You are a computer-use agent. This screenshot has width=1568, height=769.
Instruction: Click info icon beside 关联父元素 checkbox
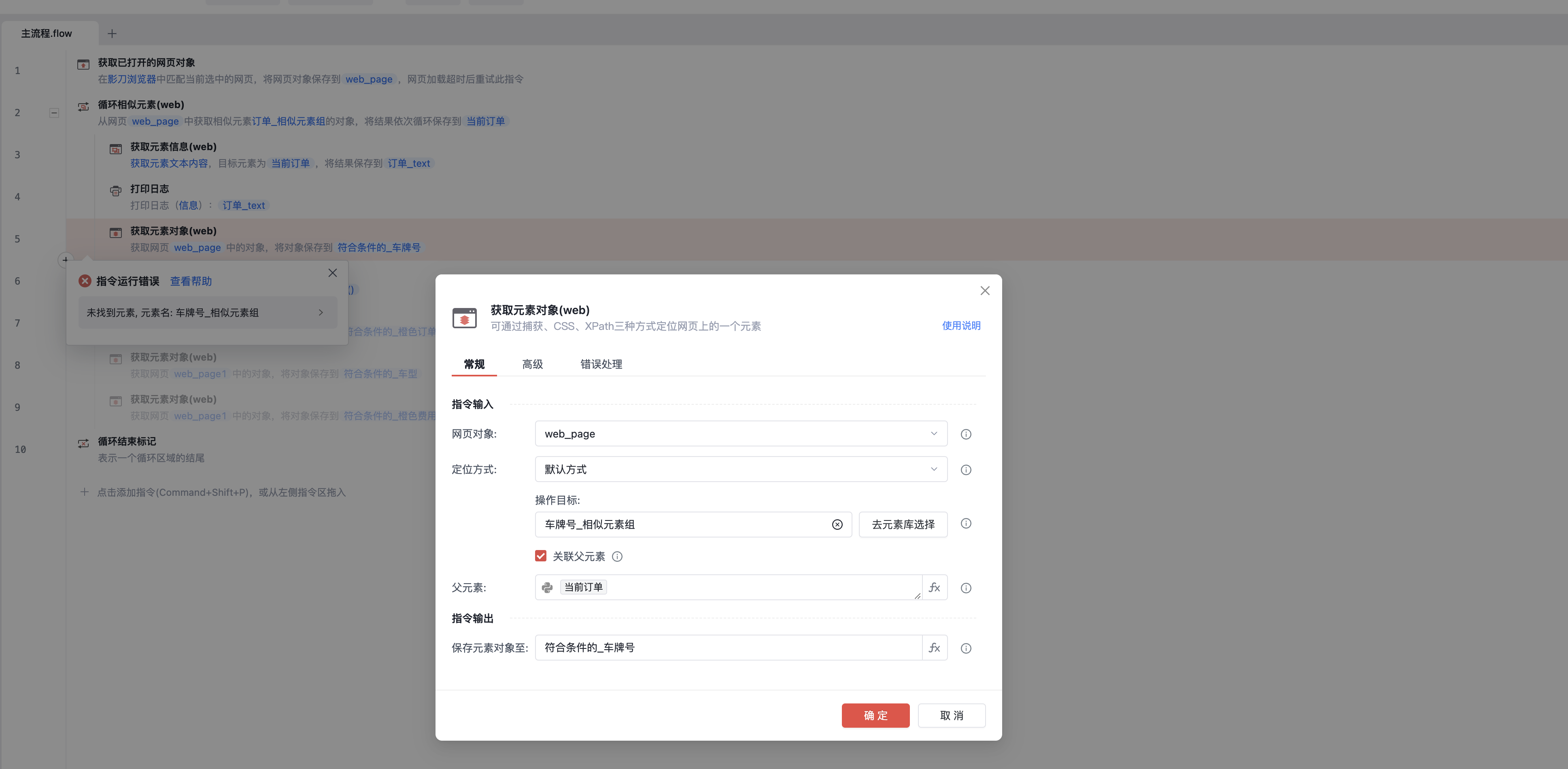(617, 557)
